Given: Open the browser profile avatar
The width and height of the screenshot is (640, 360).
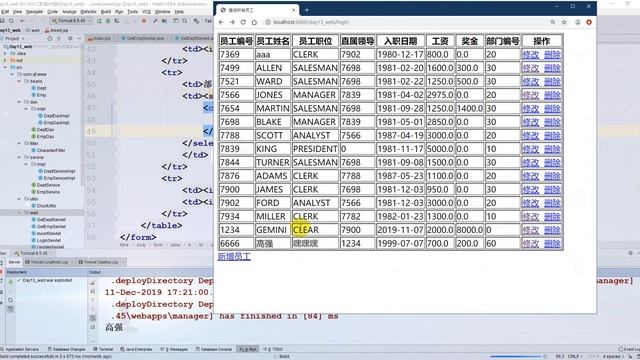Looking at the screenshot, I should pos(578,22).
